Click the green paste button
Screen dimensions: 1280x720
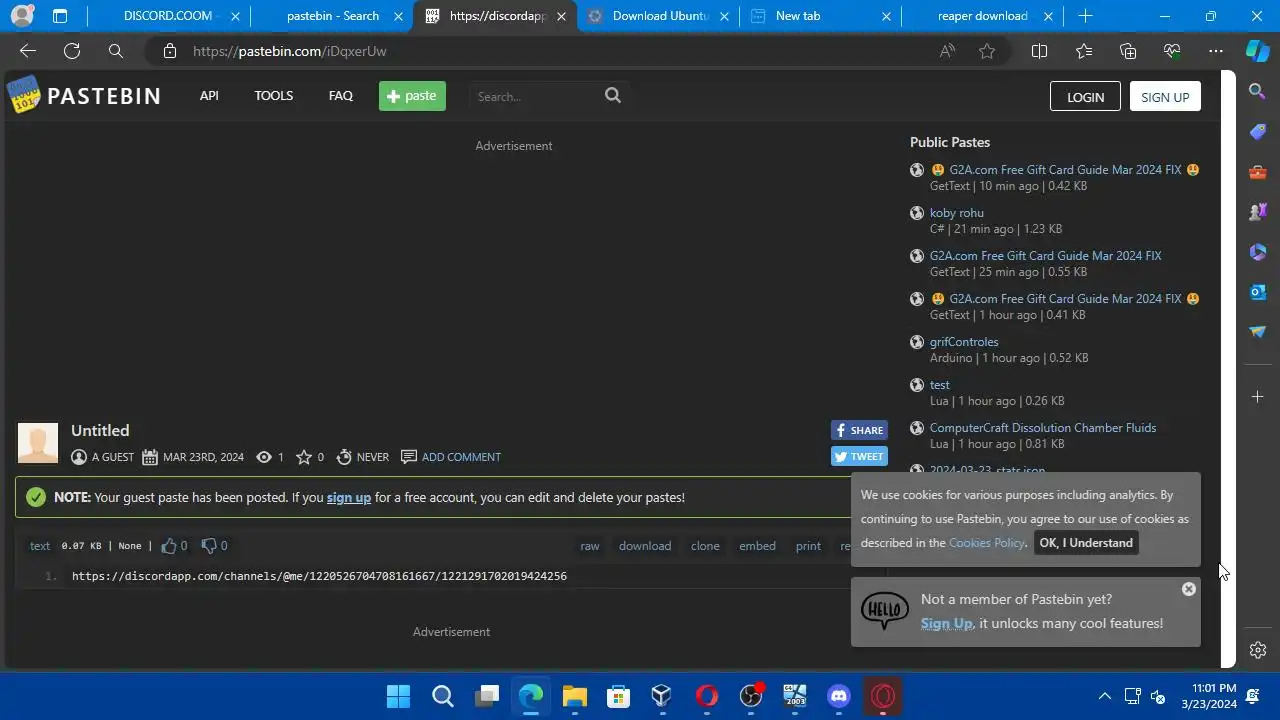(x=412, y=96)
